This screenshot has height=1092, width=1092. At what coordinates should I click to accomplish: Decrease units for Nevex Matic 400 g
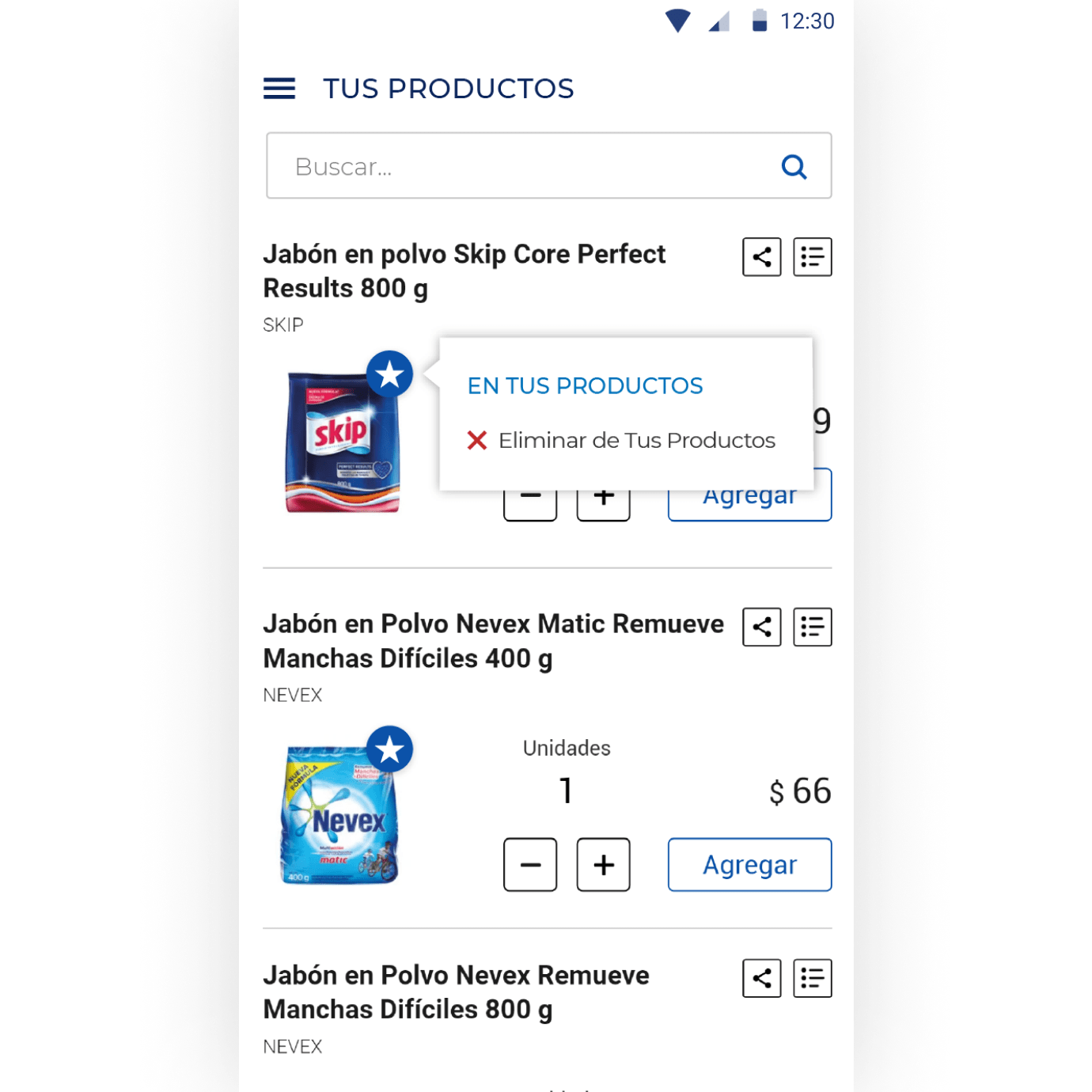[530, 865]
